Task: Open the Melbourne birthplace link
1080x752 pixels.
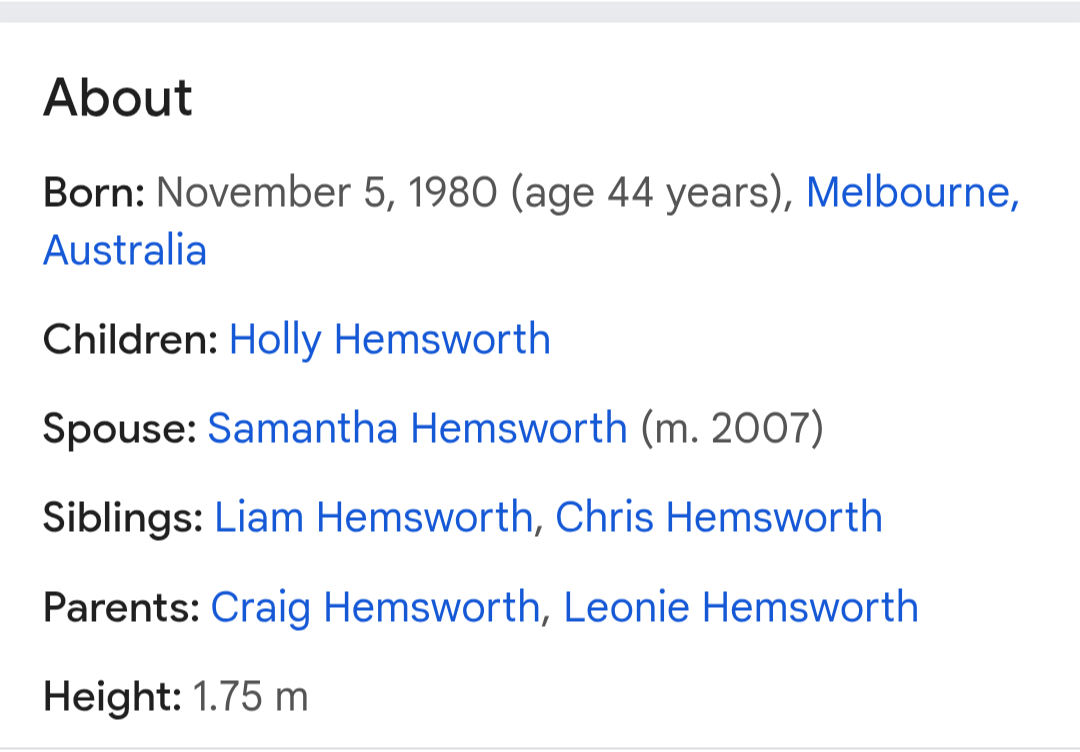Action: (911, 192)
